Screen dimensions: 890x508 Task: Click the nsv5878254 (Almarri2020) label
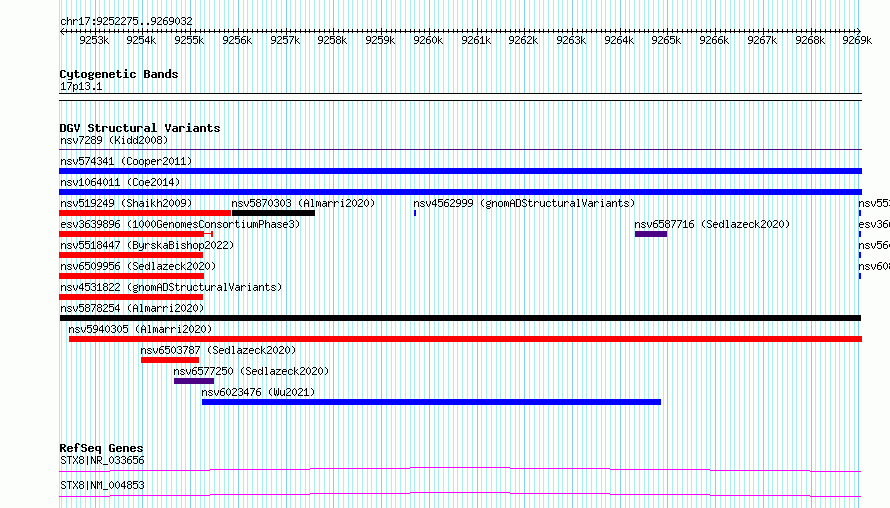coord(132,308)
